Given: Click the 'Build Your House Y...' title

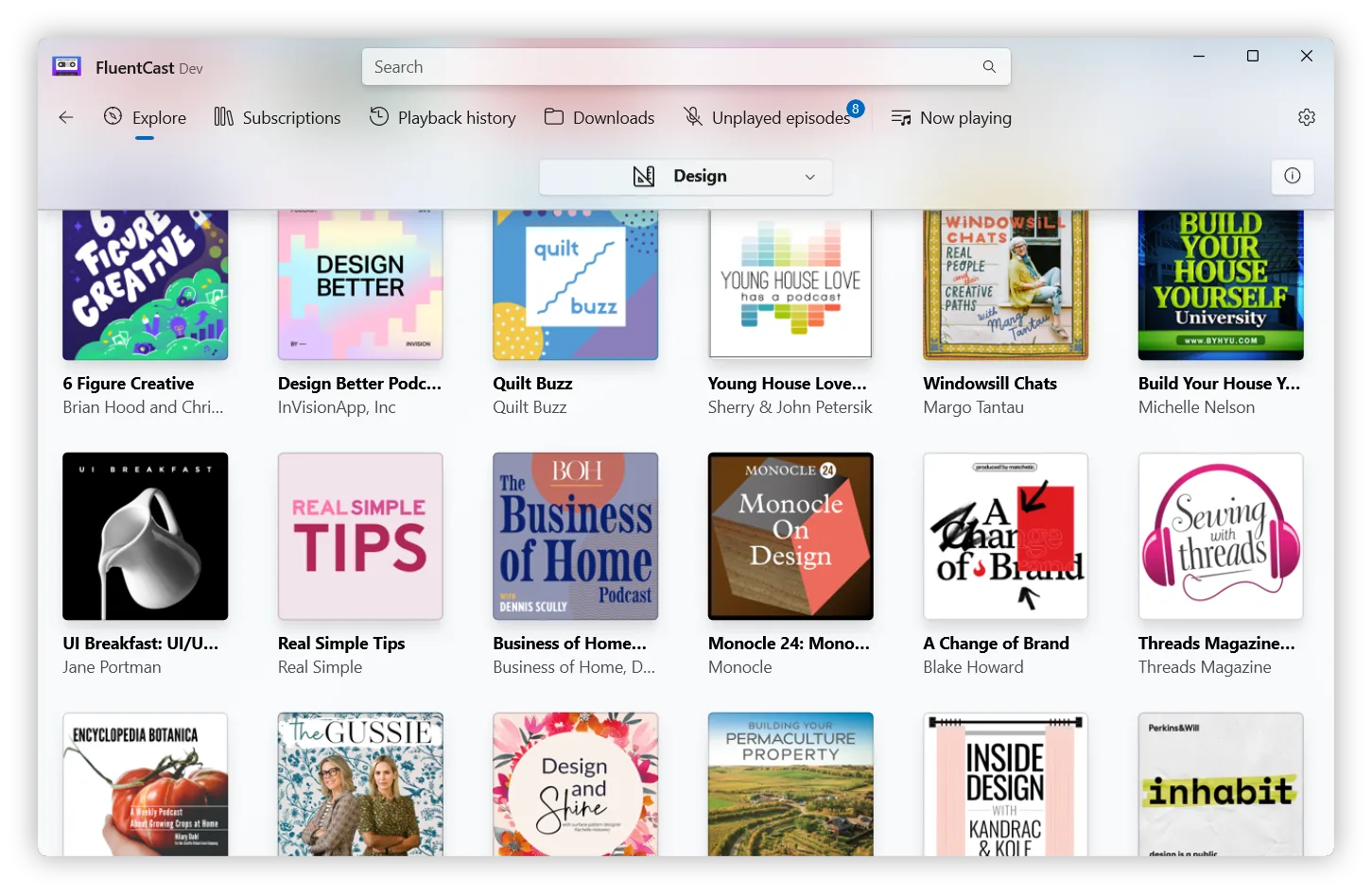Looking at the screenshot, I should point(1219,384).
